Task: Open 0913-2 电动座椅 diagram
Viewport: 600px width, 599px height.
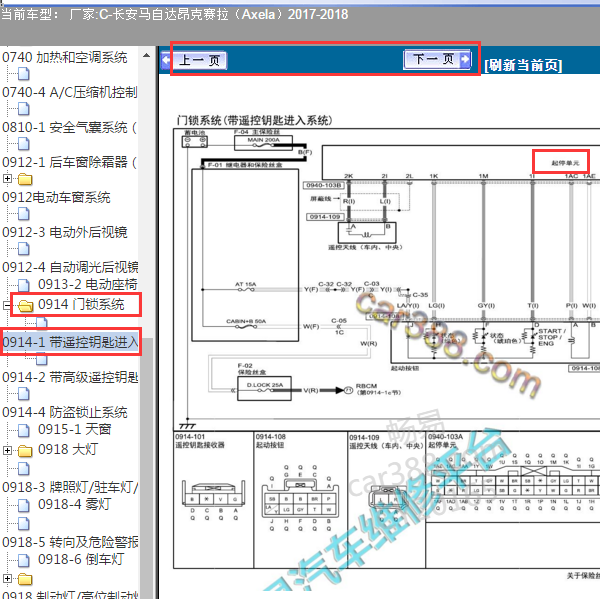Action: point(88,284)
